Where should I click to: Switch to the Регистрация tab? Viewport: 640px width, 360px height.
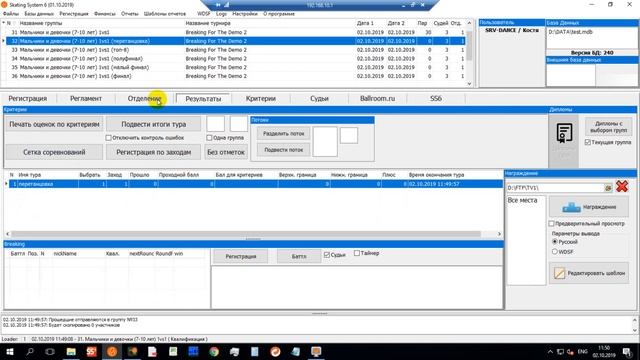click(28, 99)
